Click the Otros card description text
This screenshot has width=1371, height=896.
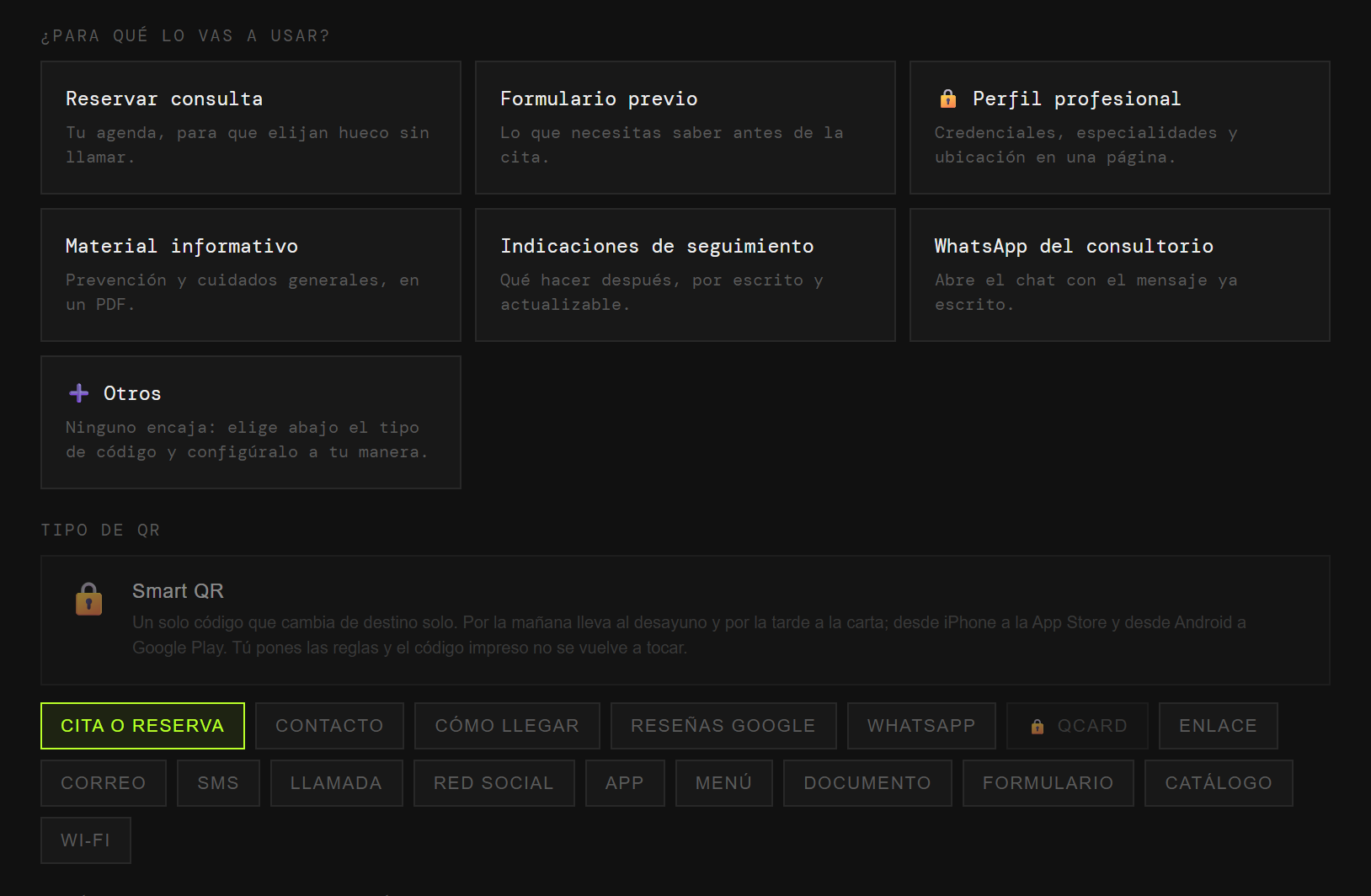(x=247, y=440)
